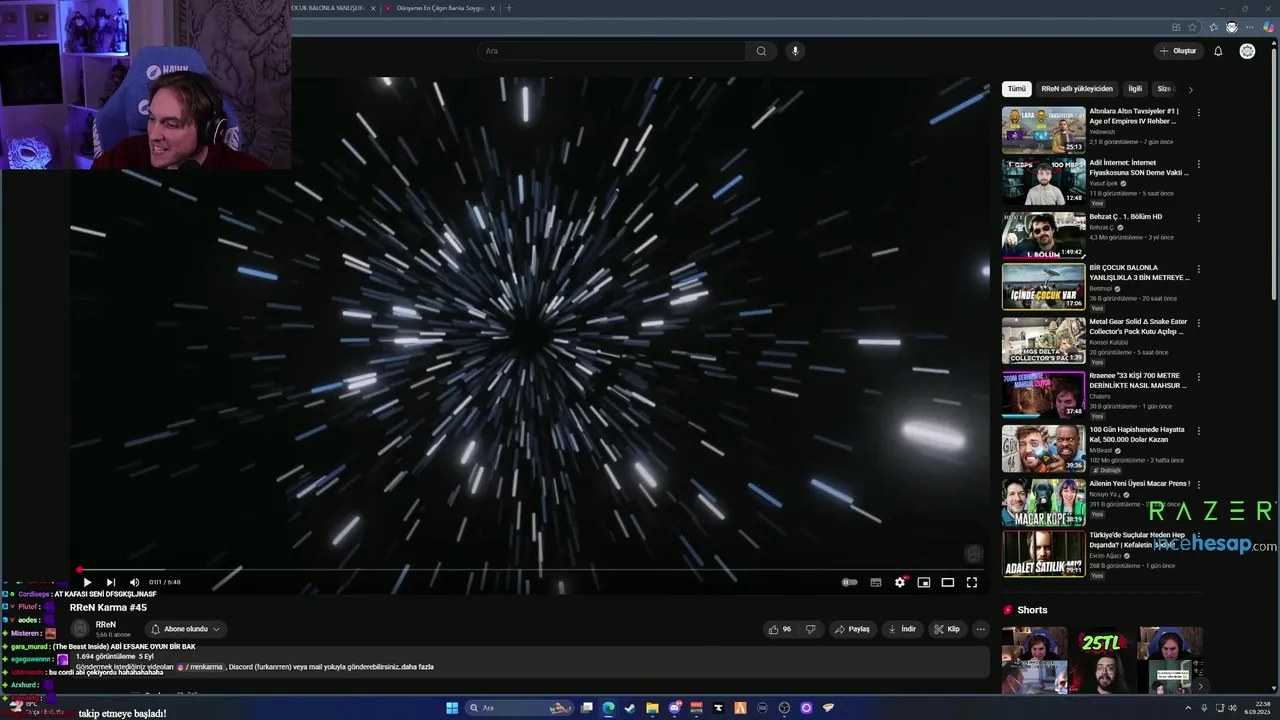Click the Klip button
The height and width of the screenshot is (720, 1280).
tap(947, 629)
